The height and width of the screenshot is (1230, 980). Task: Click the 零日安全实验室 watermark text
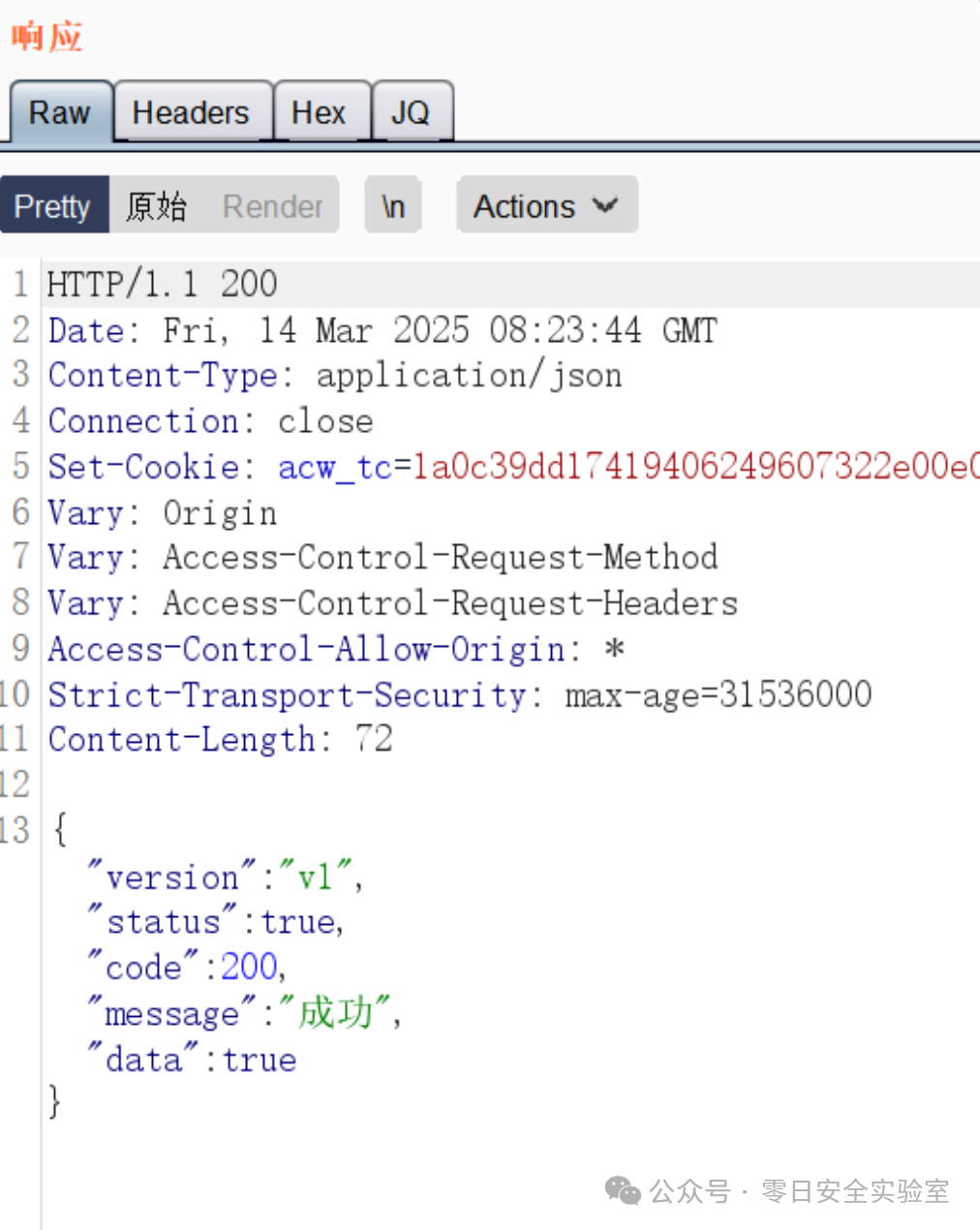tap(854, 1190)
